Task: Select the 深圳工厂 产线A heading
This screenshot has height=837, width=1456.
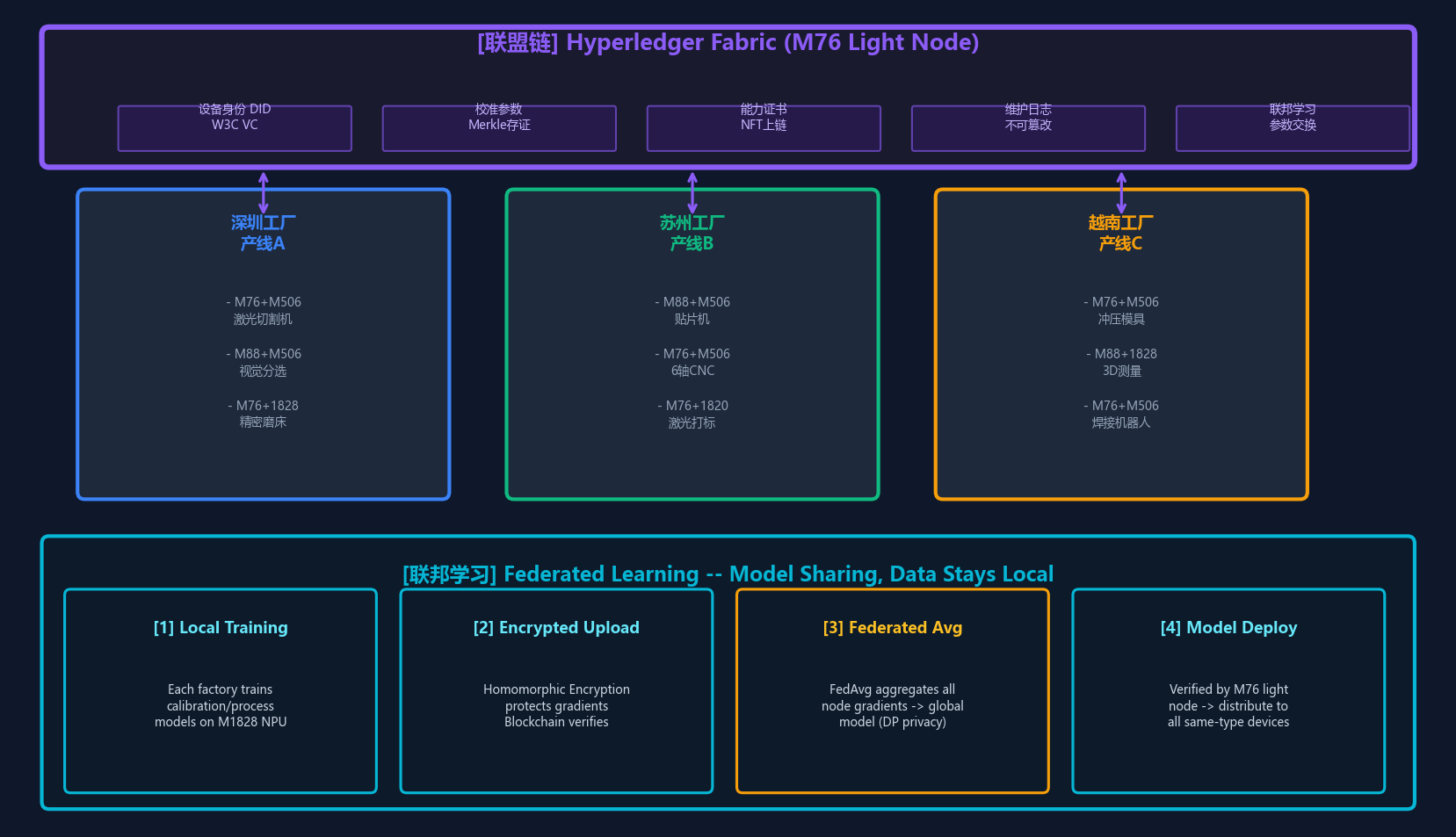Action: tap(263, 233)
